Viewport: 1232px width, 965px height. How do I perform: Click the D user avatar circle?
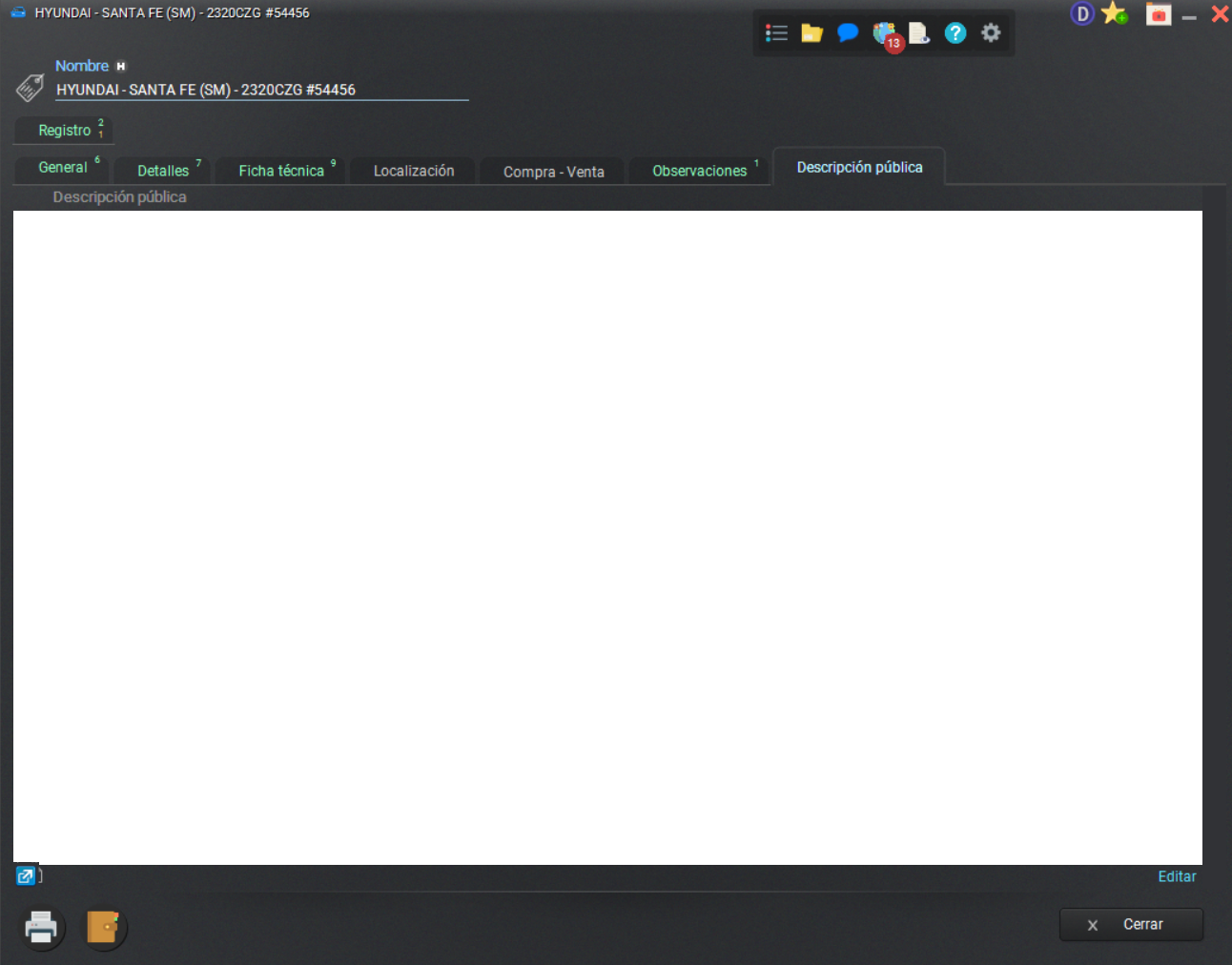coord(1081,13)
